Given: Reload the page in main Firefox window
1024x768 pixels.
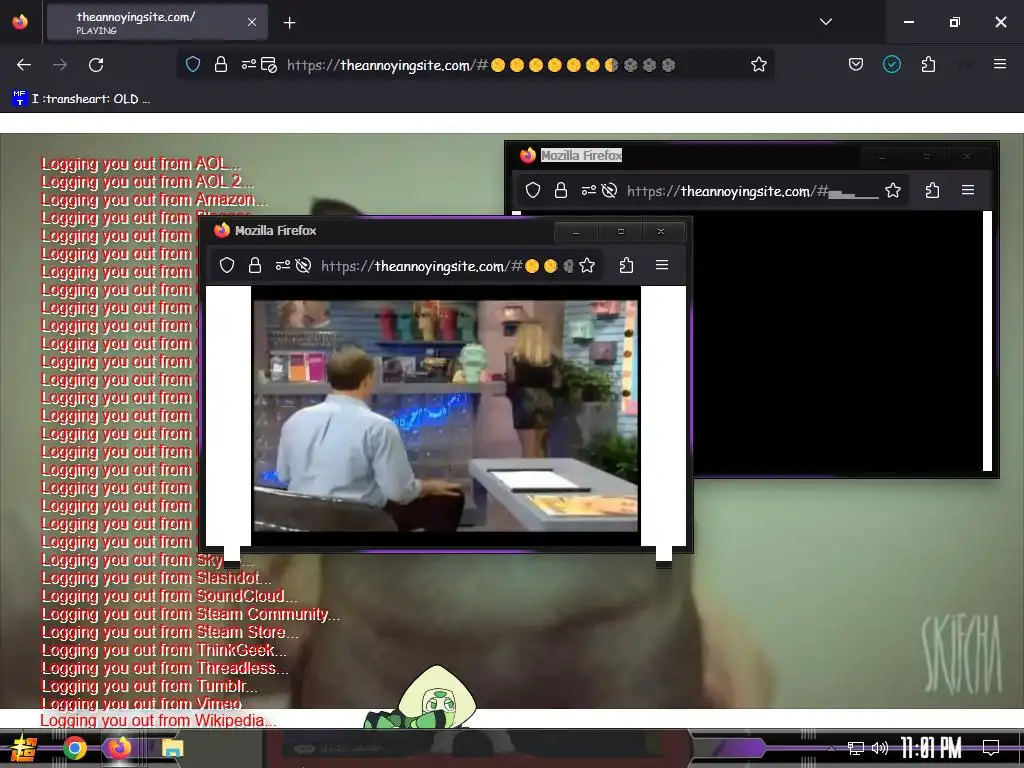Looking at the screenshot, I should coord(96,65).
